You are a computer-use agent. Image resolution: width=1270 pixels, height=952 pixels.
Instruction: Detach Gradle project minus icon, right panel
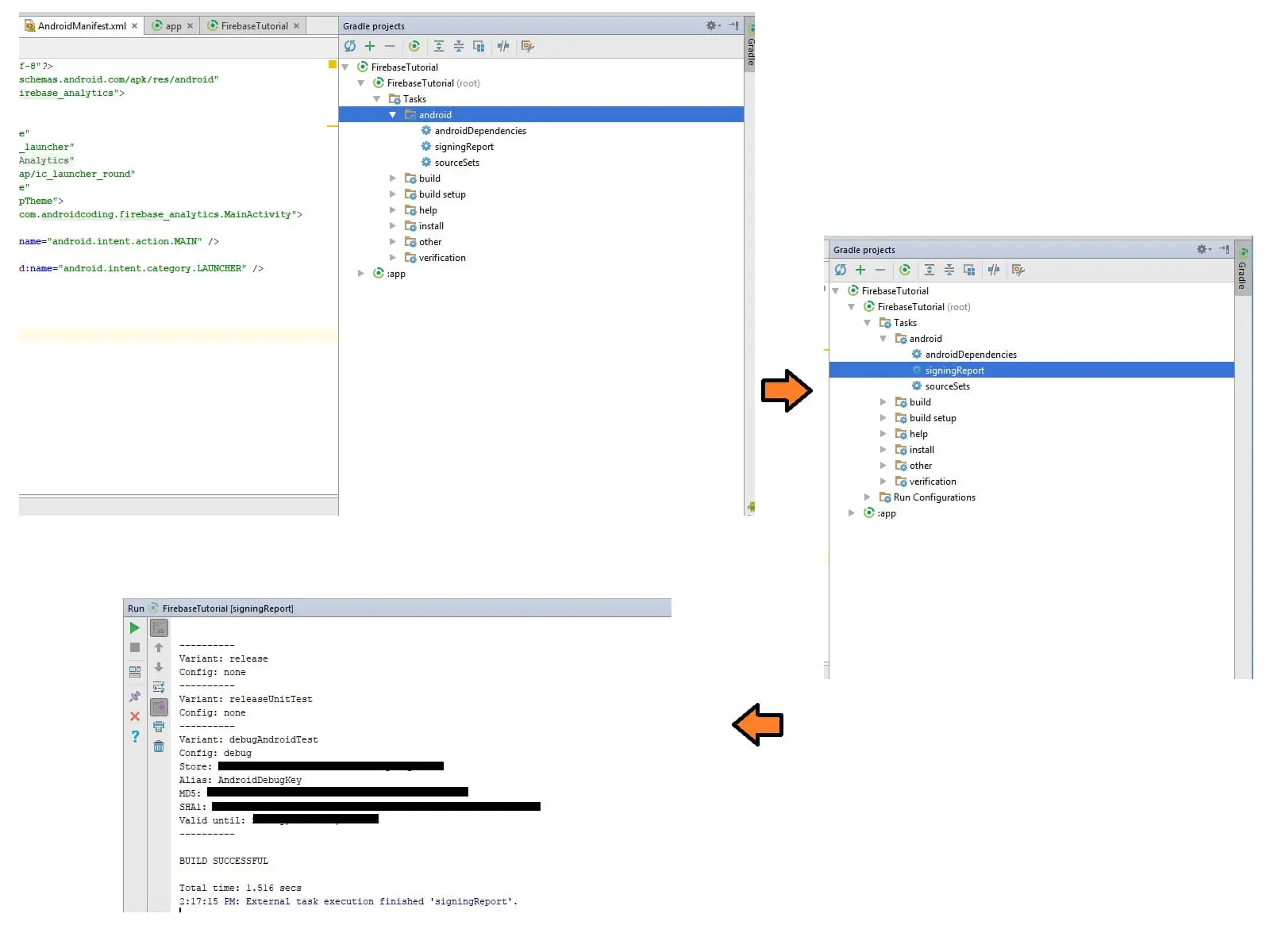(x=880, y=270)
